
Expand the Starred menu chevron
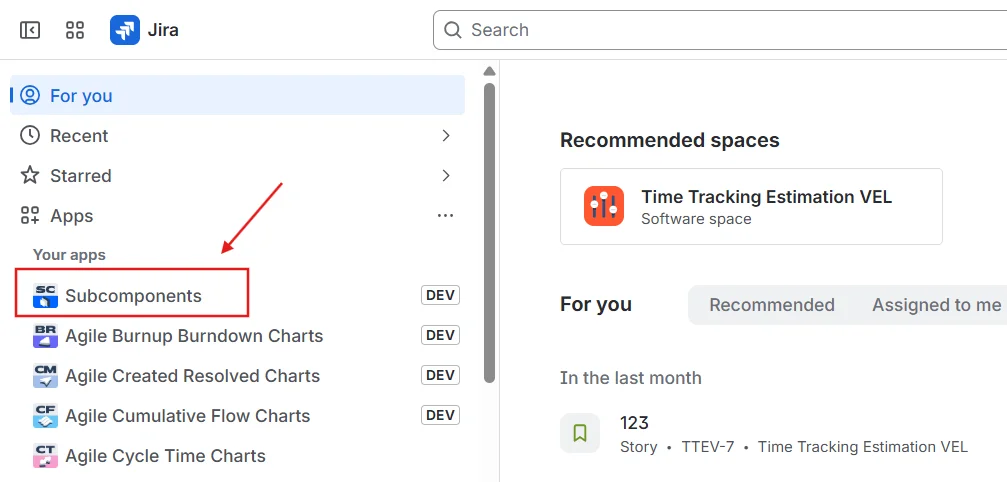pyautogui.click(x=446, y=175)
